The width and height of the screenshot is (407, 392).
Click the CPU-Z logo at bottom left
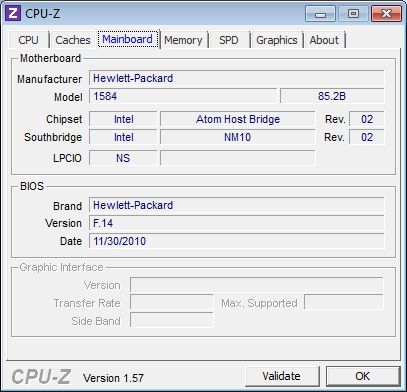pyautogui.click(x=41, y=377)
